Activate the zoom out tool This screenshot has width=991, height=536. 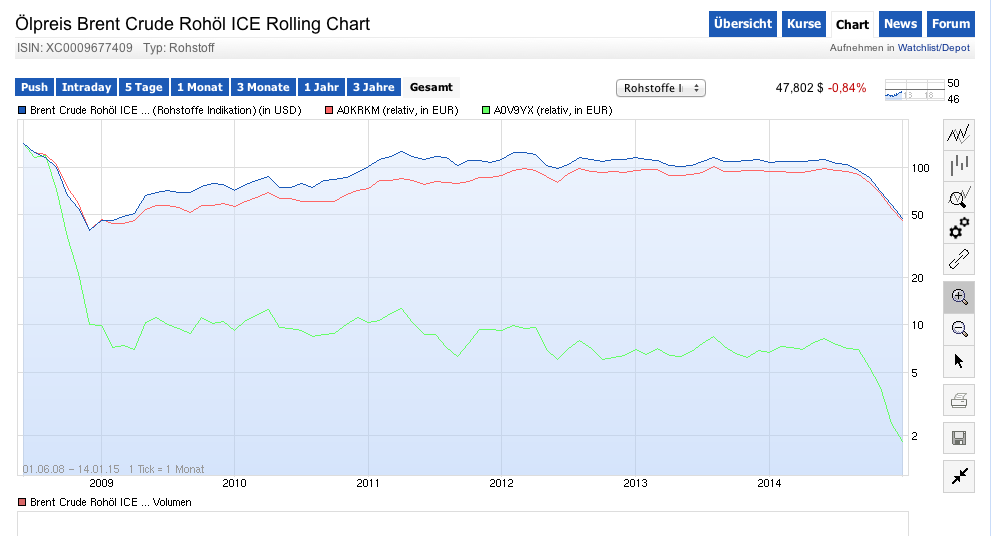[x=959, y=328]
